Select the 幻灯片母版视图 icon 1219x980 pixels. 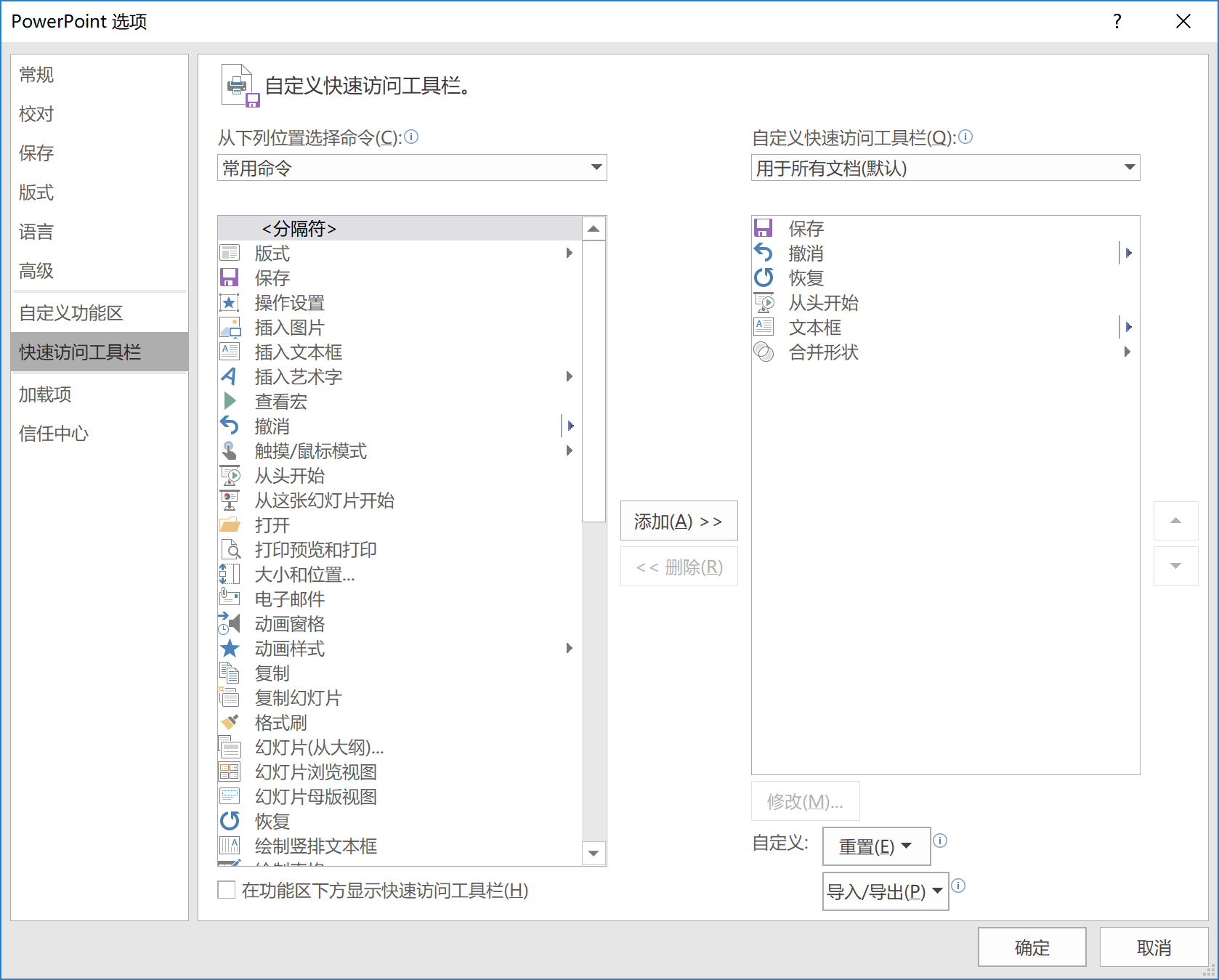230,796
